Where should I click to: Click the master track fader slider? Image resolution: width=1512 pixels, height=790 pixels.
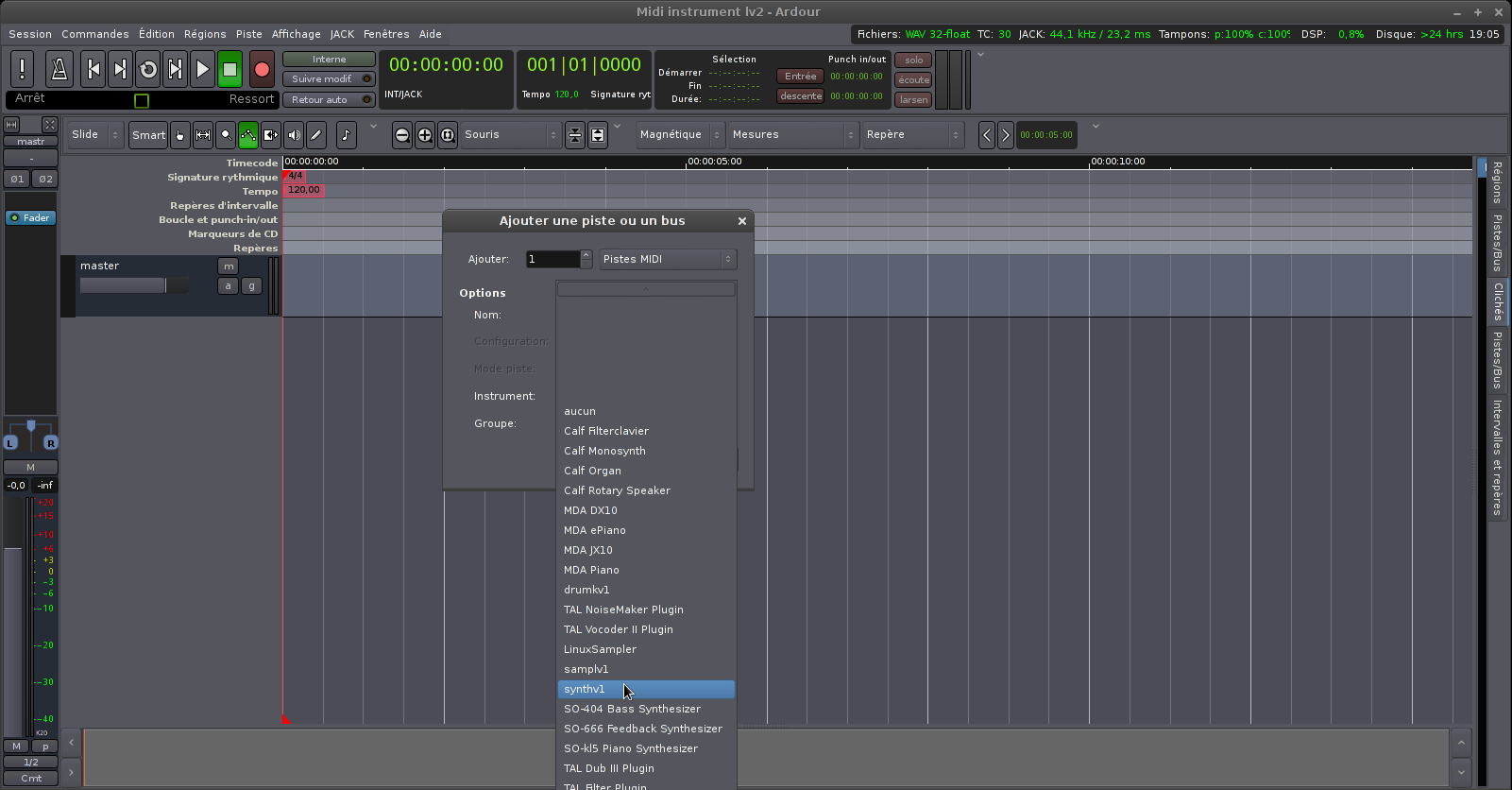125,285
